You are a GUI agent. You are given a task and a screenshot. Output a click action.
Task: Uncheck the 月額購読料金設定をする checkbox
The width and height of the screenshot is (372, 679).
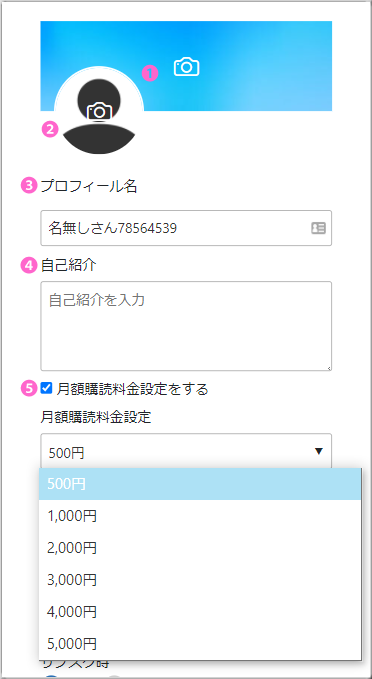(46, 388)
